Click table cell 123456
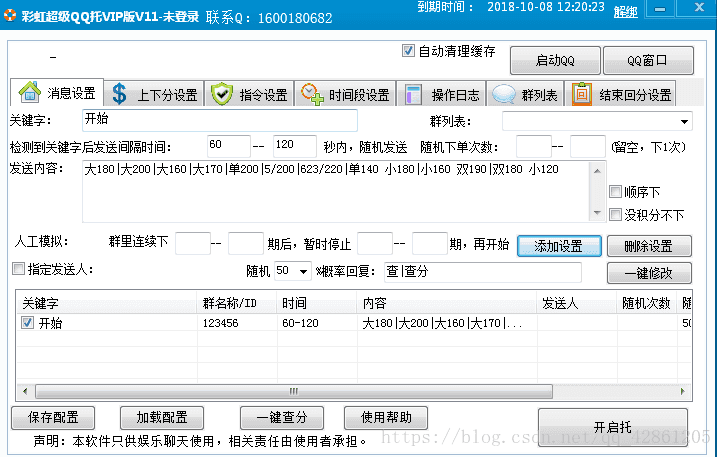 click(x=237, y=323)
